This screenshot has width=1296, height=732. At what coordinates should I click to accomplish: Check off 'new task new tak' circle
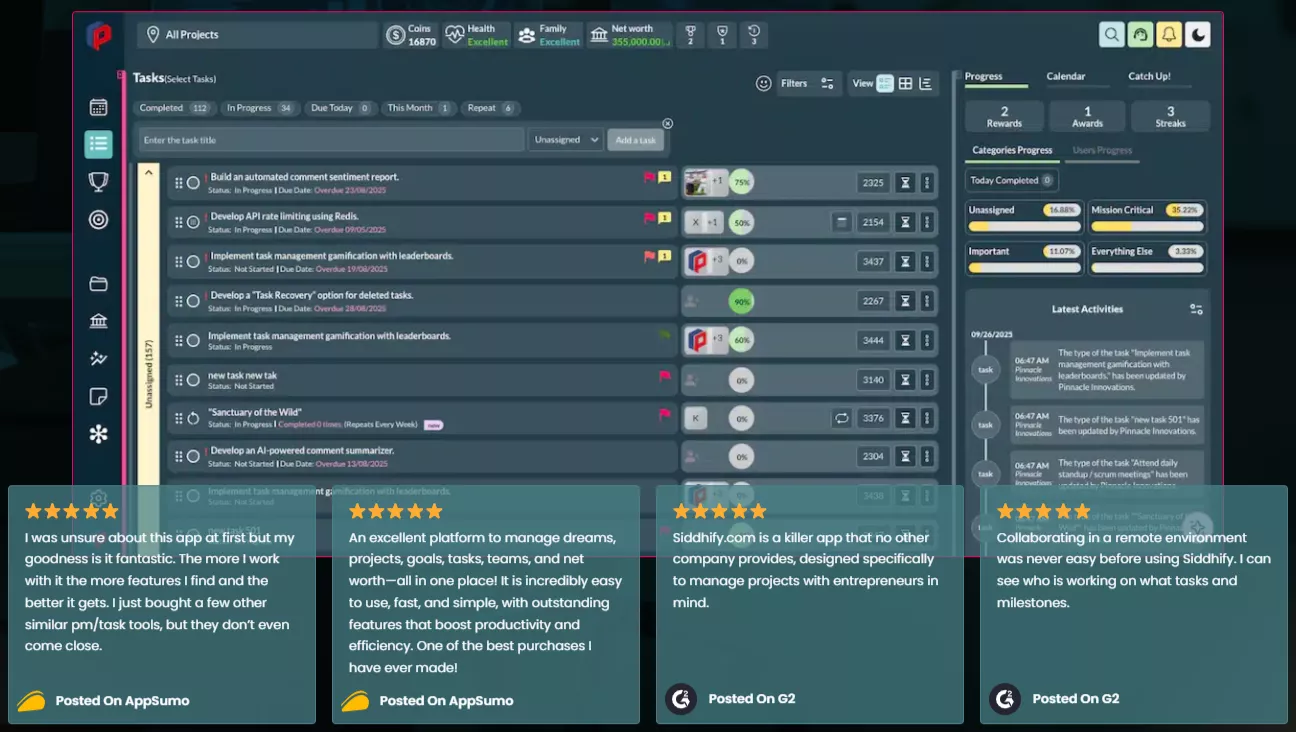coord(194,380)
